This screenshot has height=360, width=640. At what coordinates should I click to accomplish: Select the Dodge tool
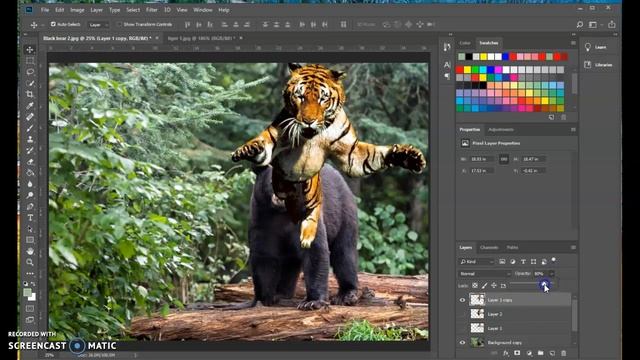click(x=30, y=195)
